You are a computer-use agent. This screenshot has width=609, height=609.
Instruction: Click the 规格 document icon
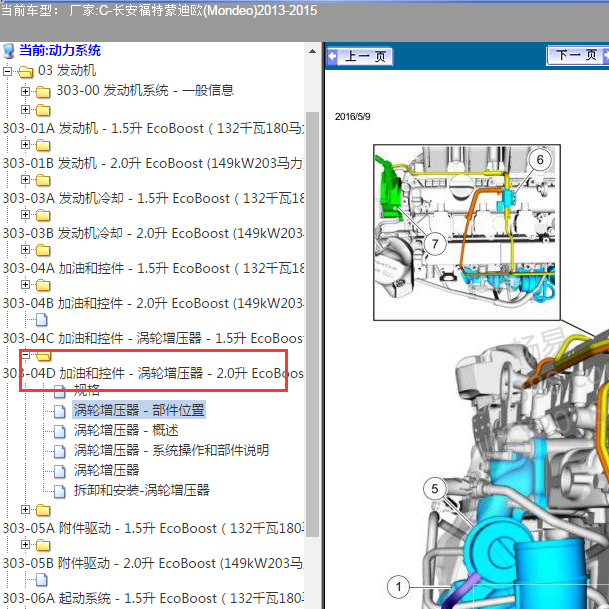pos(59,392)
